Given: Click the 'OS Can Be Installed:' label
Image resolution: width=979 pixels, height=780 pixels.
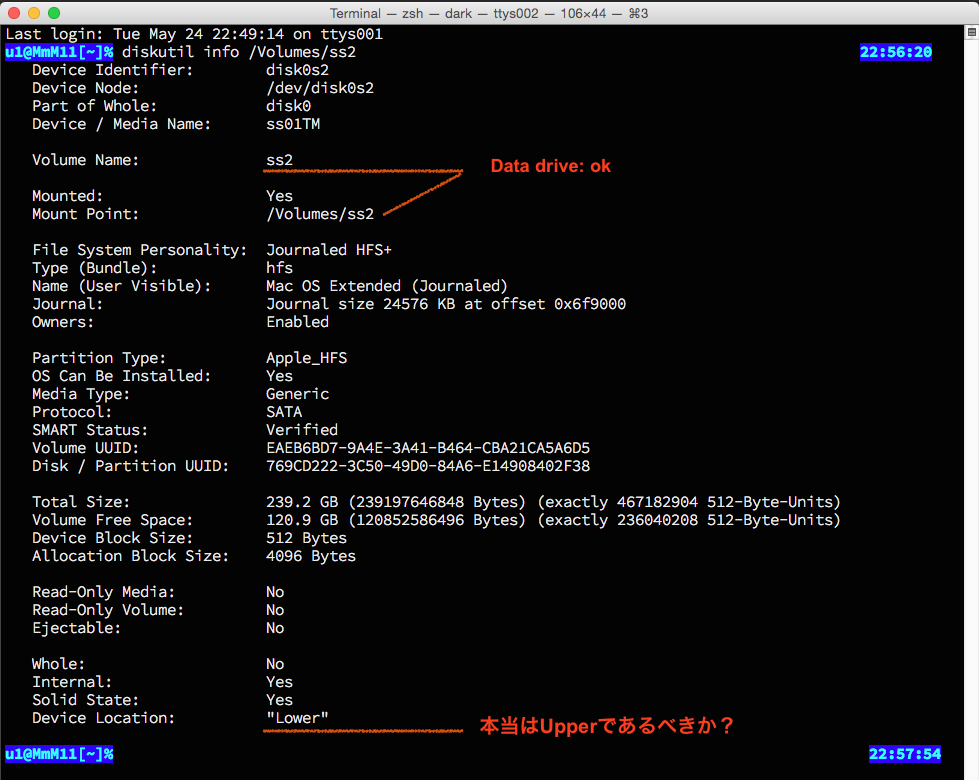Looking at the screenshot, I should point(122,376).
